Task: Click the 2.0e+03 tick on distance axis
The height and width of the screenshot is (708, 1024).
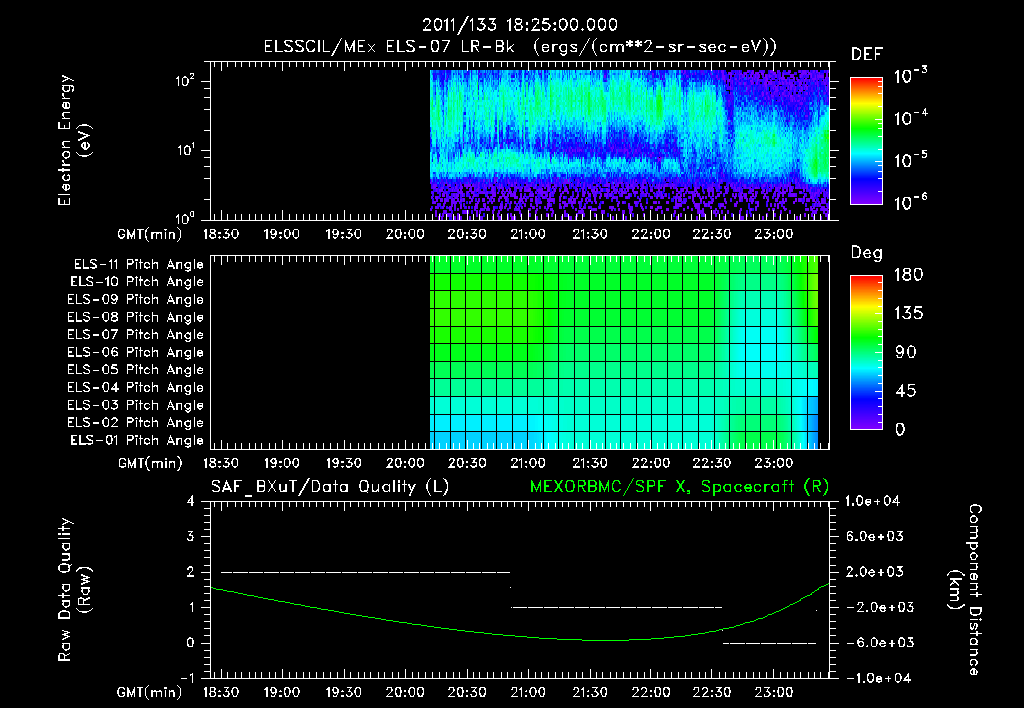Action: click(875, 571)
